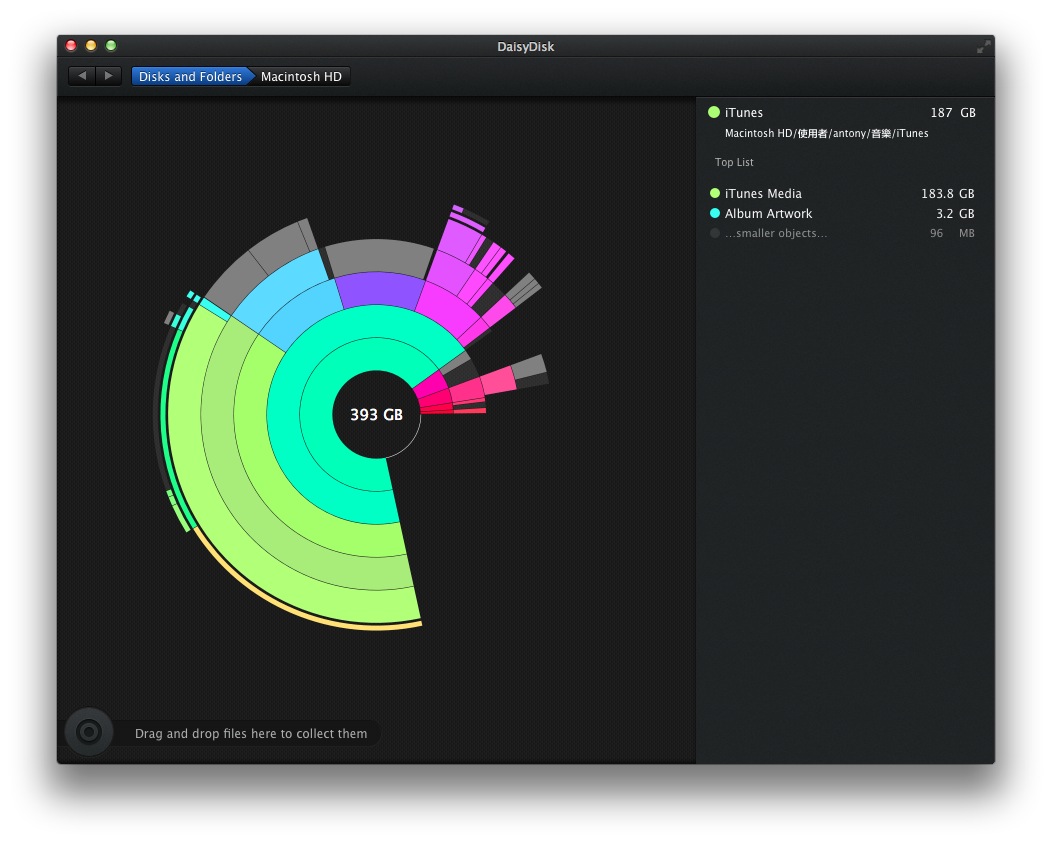Open the collector target icon
The height and width of the screenshot is (843, 1052).
tap(89, 732)
